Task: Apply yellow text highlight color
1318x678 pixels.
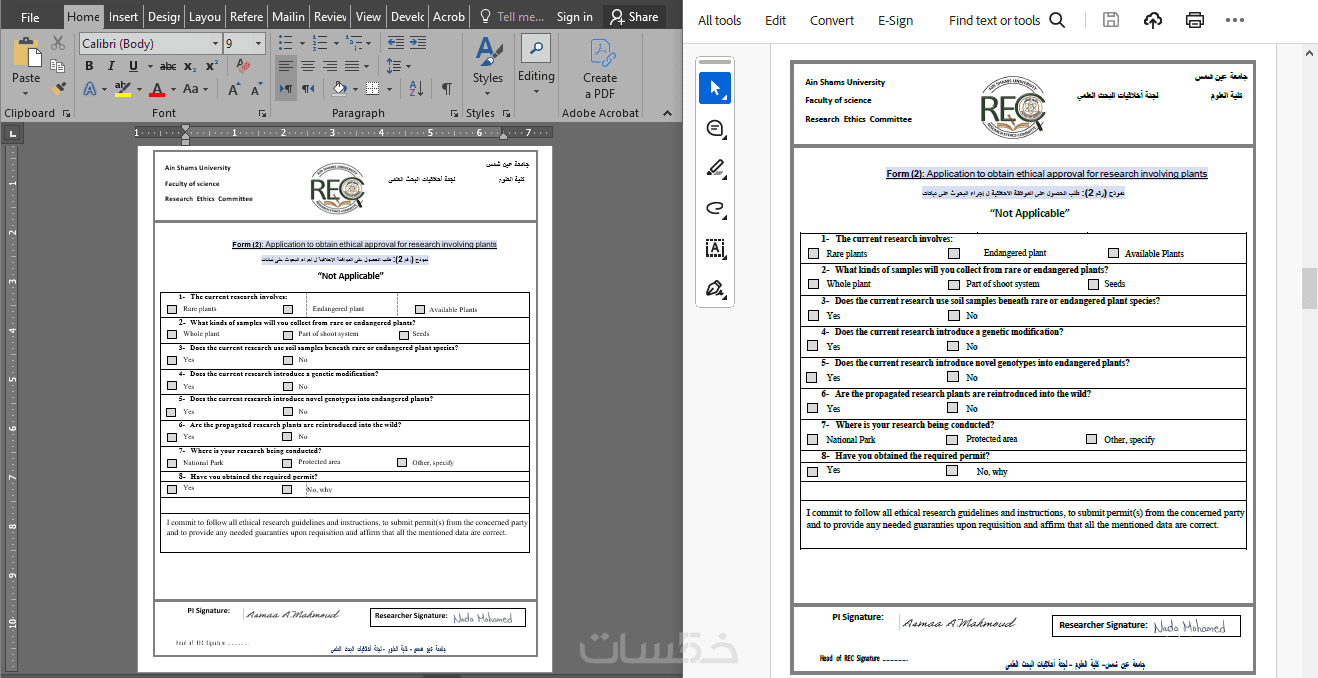Action: pyautogui.click(x=122, y=89)
